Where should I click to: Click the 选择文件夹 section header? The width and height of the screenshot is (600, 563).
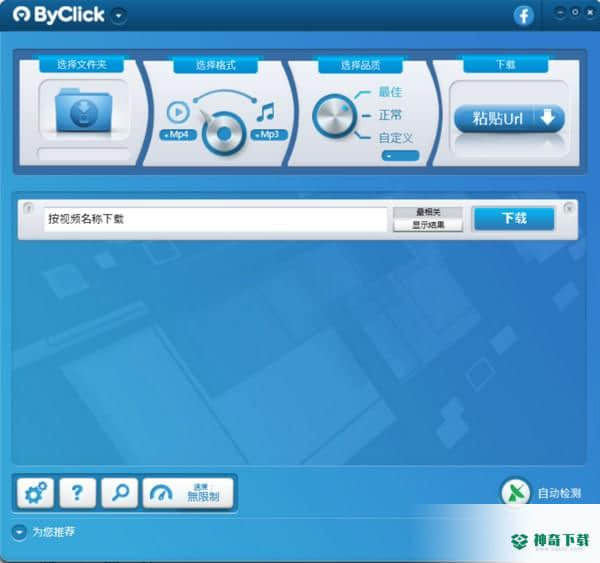coord(82,64)
